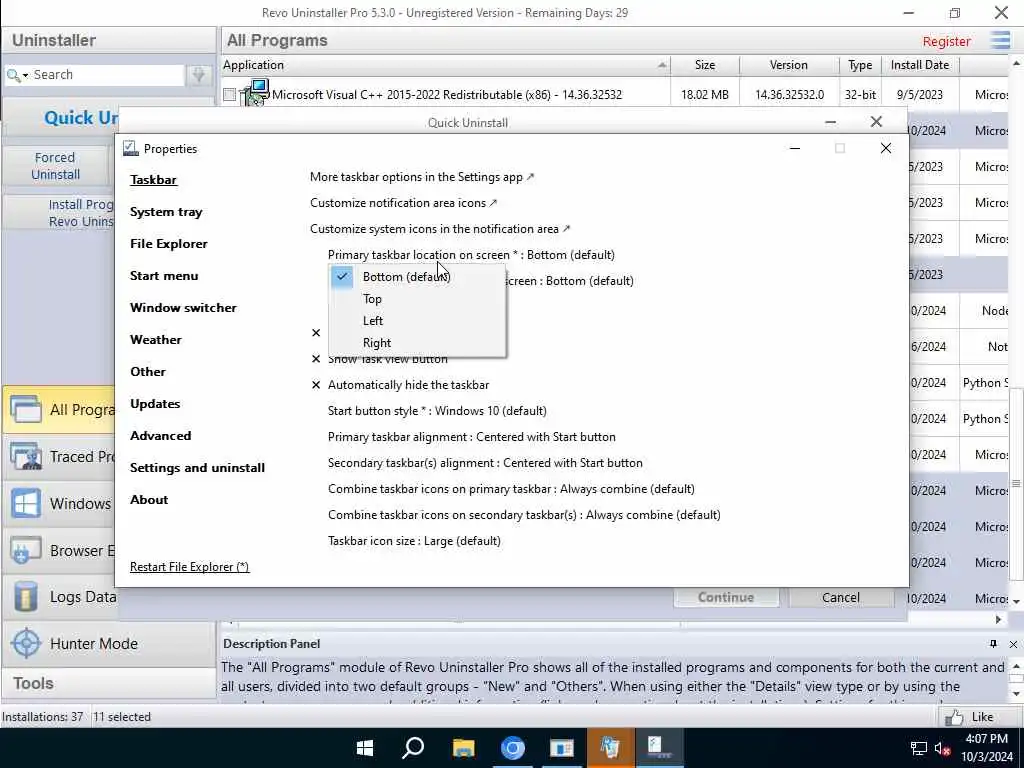Click Microsoft Visual C++ program icon
Image resolution: width=1024 pixels, height=768 pixels.
point(255,93)
